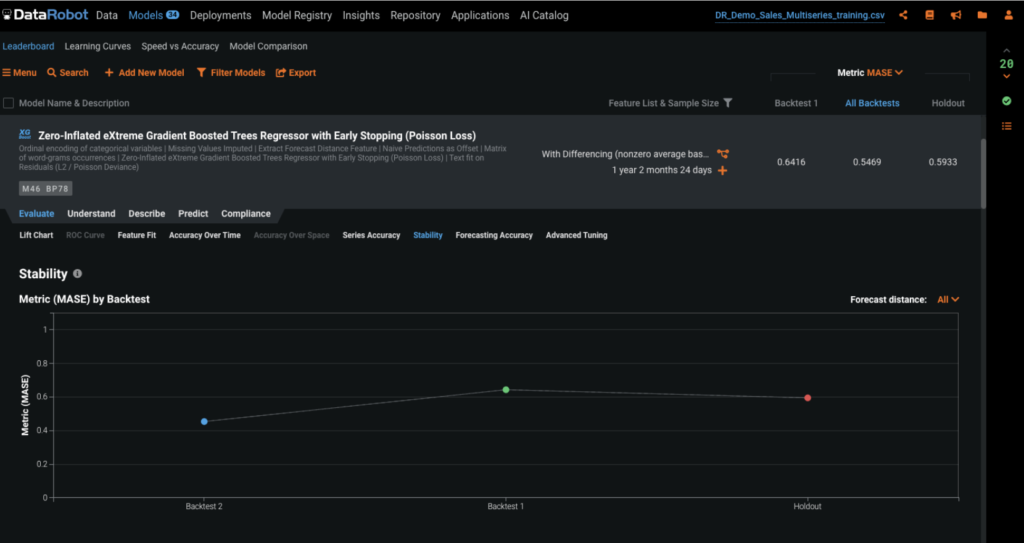Open the Models tab
The width and height of the screenshot is (1024, 543).
153,15
